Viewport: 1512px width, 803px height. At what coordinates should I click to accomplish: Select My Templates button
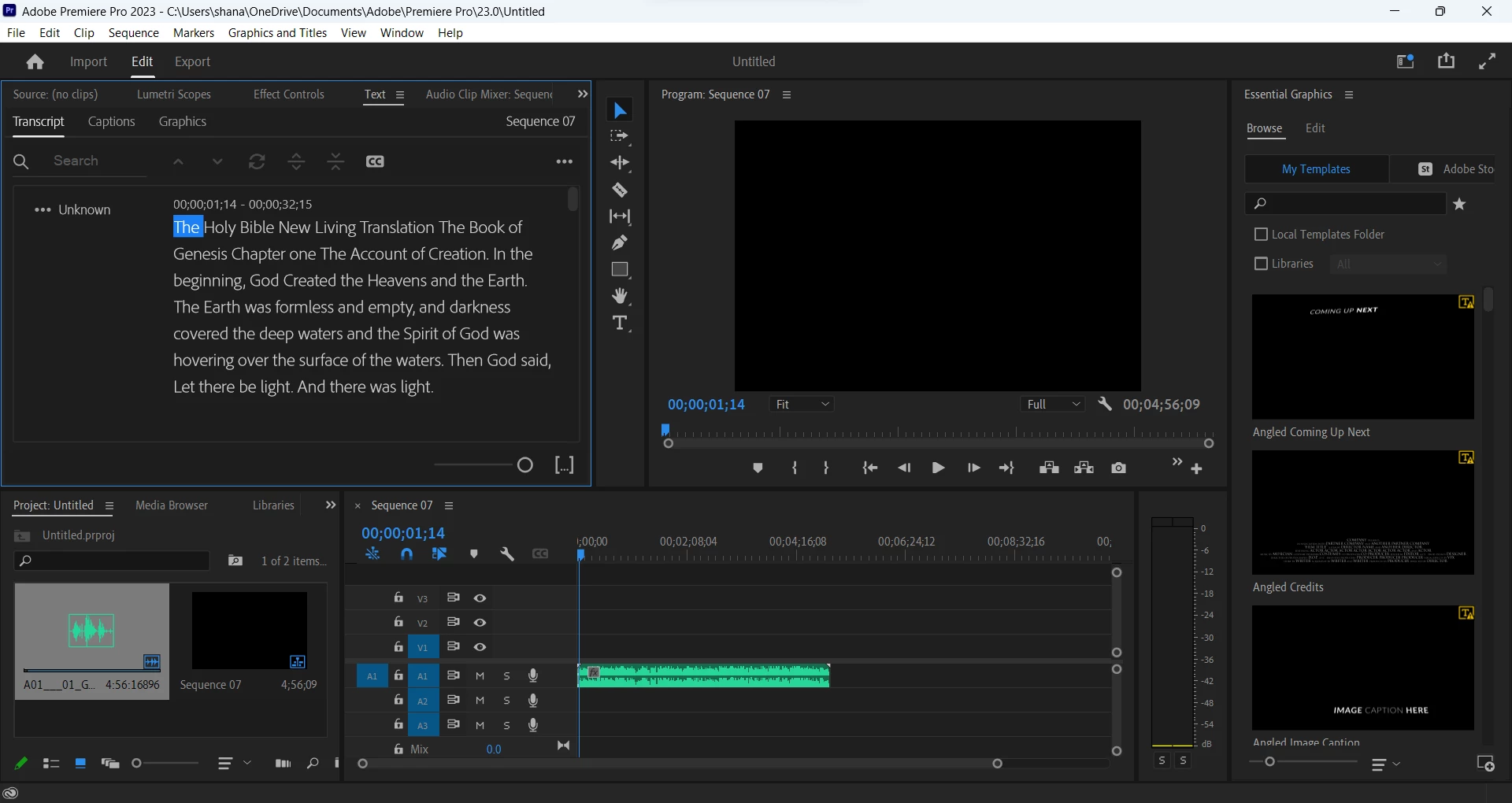coord(1316,169)
